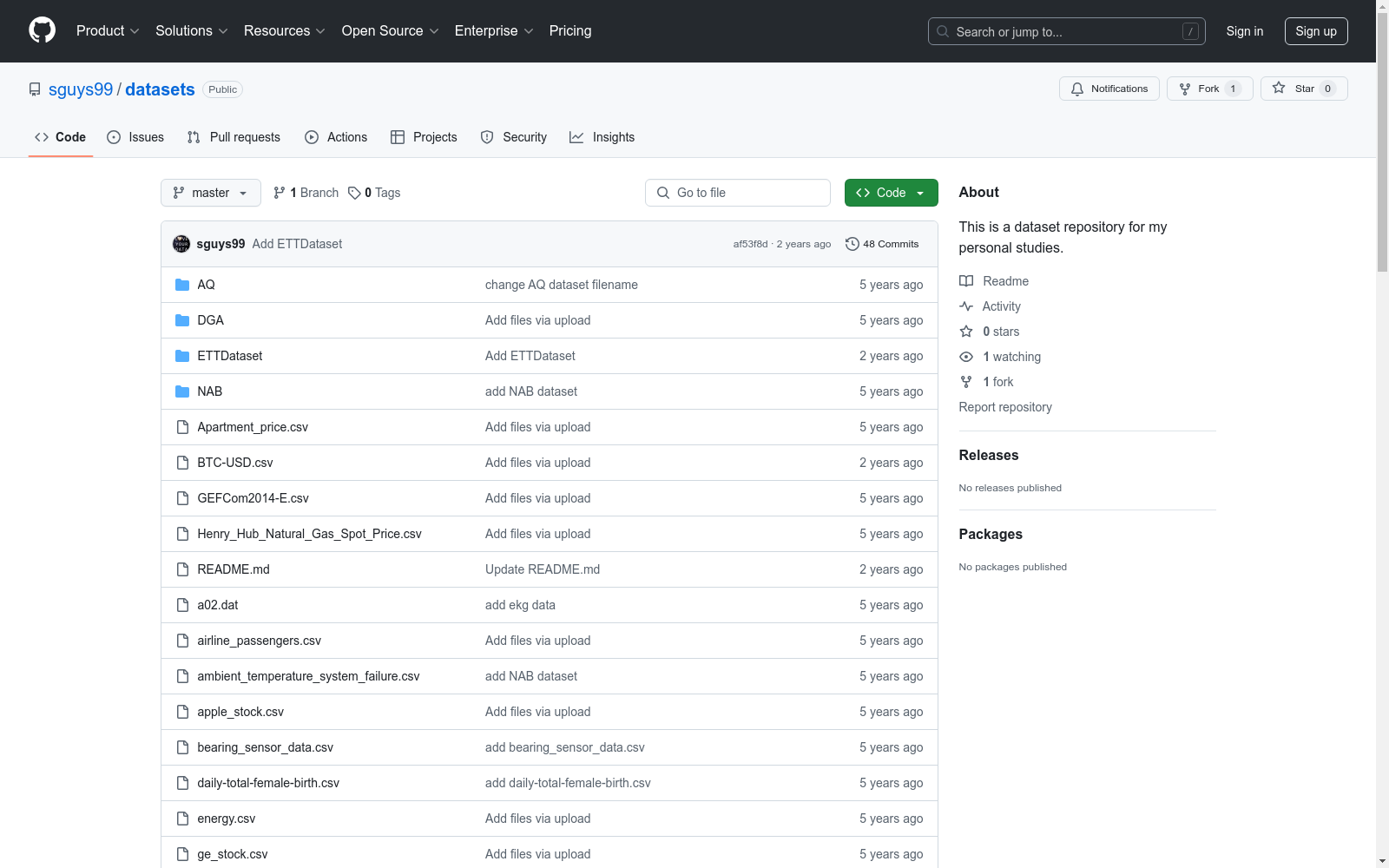Expand the Open Source menu
The width and height of the screenshot is (1389, 868).
tap(391, 30)
